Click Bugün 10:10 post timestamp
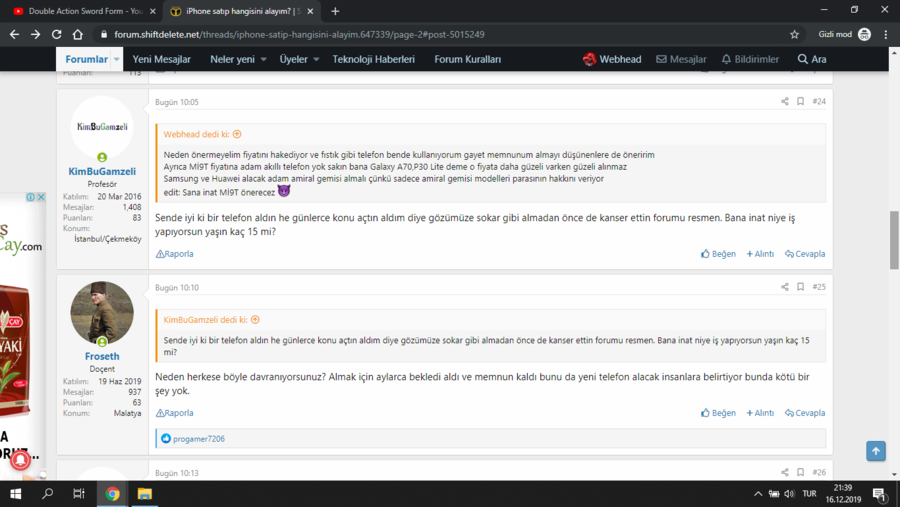Image resolution: width=900 pixels, height=507 pixels. tap(177, 288)
